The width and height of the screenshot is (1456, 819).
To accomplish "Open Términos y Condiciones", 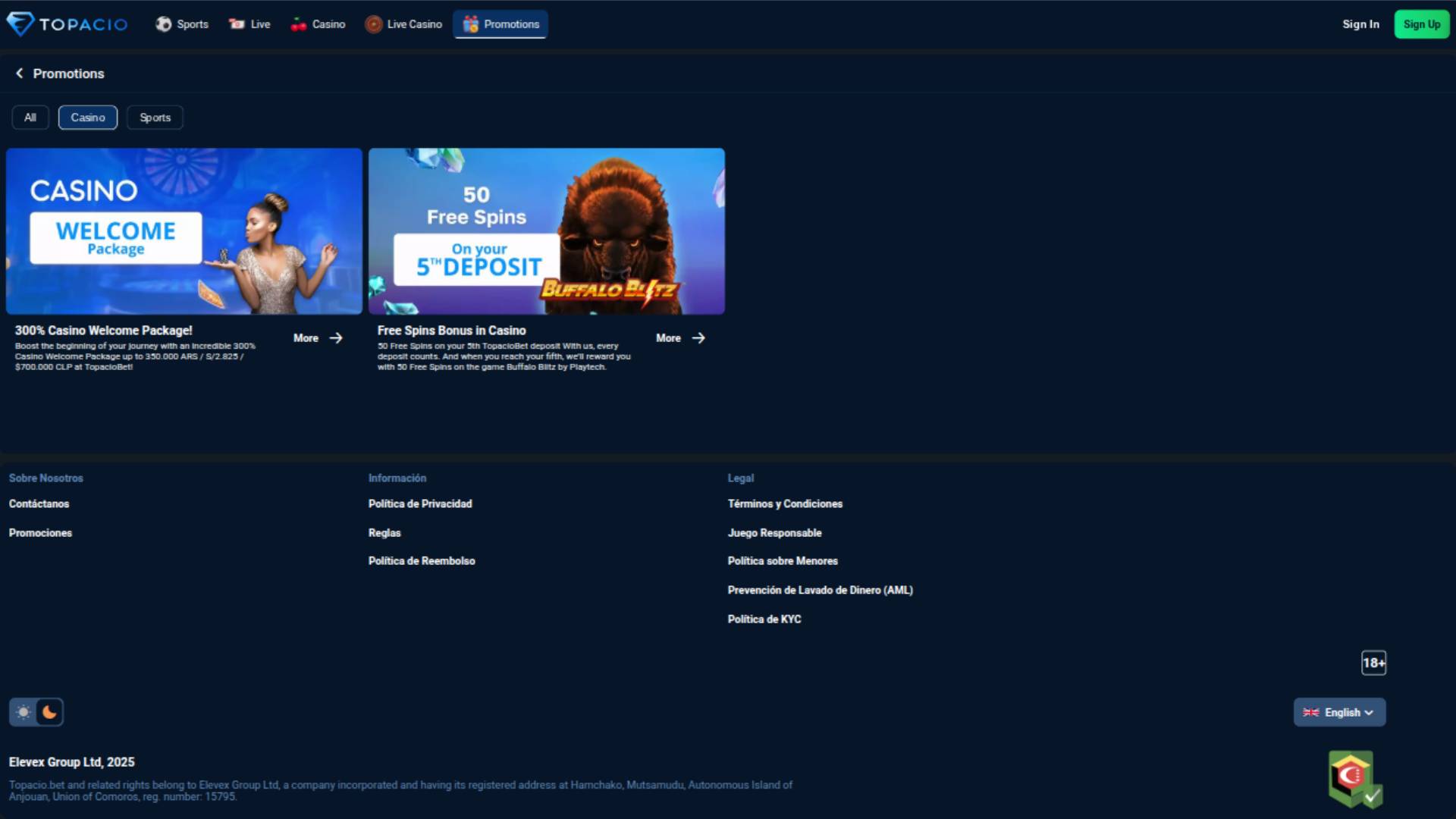I will click(x=785, y=504).
